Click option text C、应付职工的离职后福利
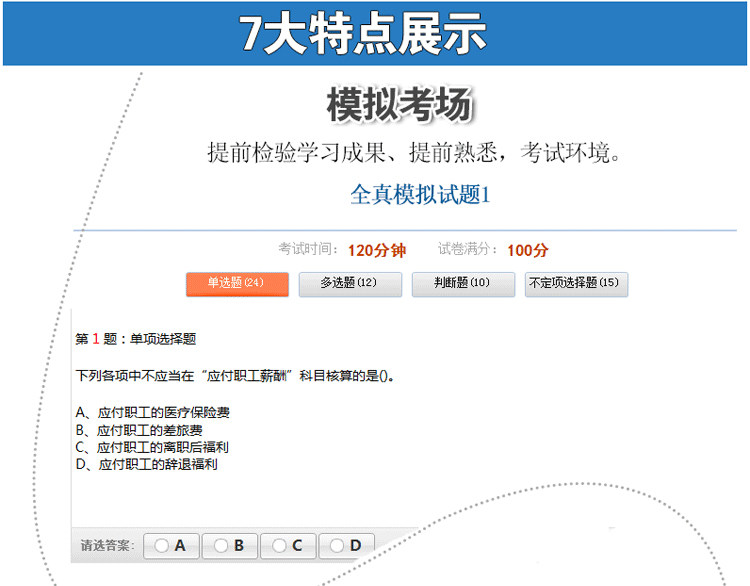 click(x=152, y=447)
